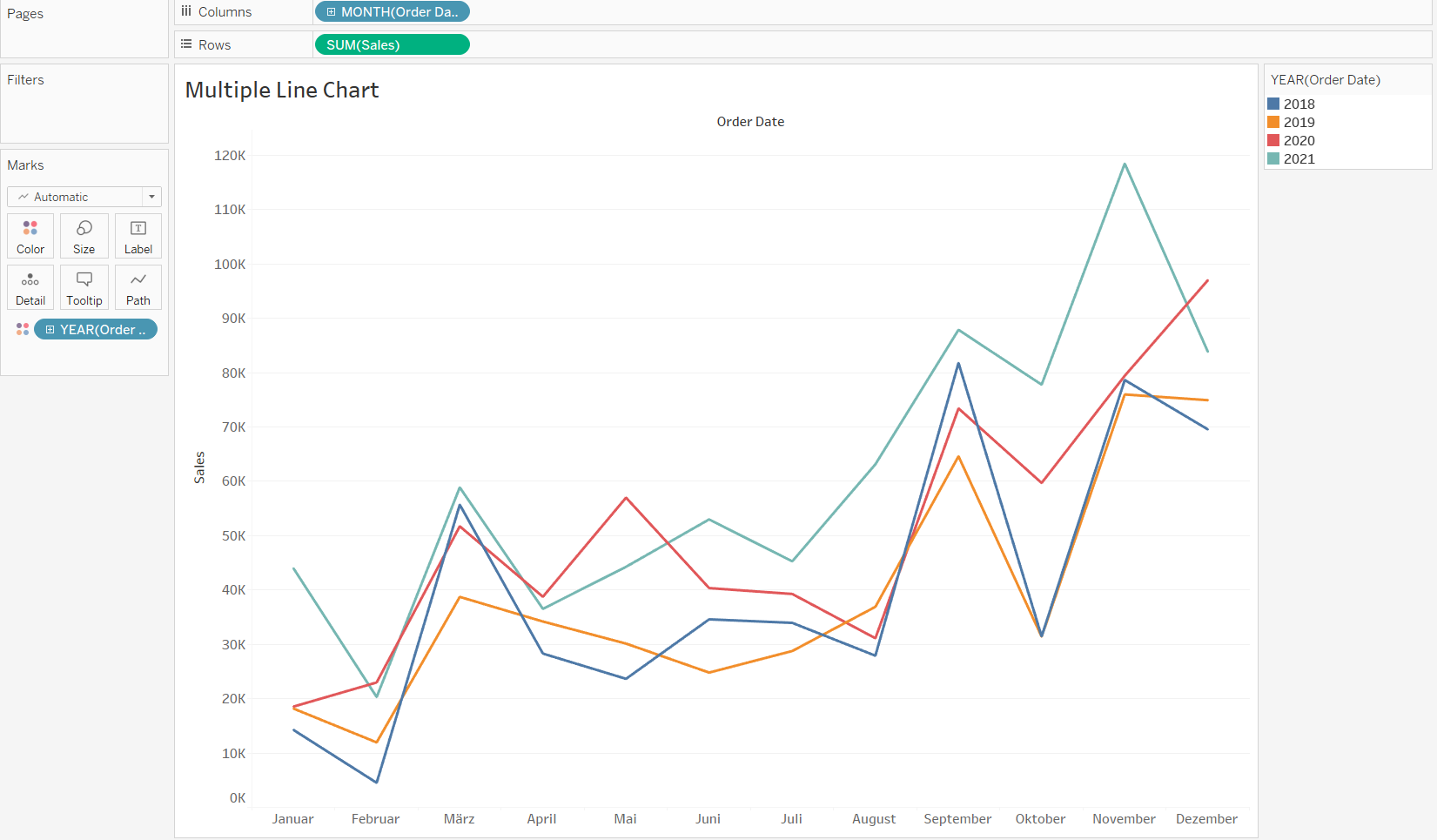This screenshot has width=1437, height=840.
Task: Open the Detail marks card
Action: (30, 287)
